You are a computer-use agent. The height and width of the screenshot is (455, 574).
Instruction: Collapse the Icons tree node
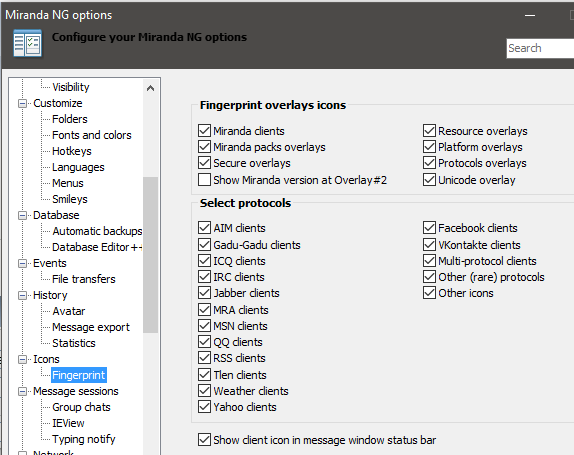click(x=22, y=359)
